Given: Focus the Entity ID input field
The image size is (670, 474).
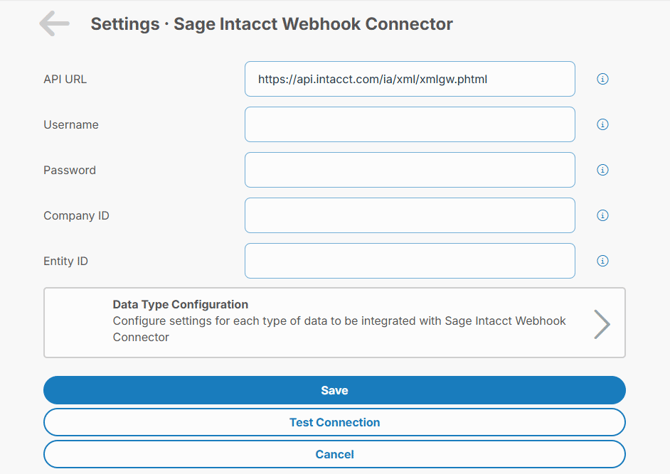Looking at the screenshot, I should click(x=409, y=261).
